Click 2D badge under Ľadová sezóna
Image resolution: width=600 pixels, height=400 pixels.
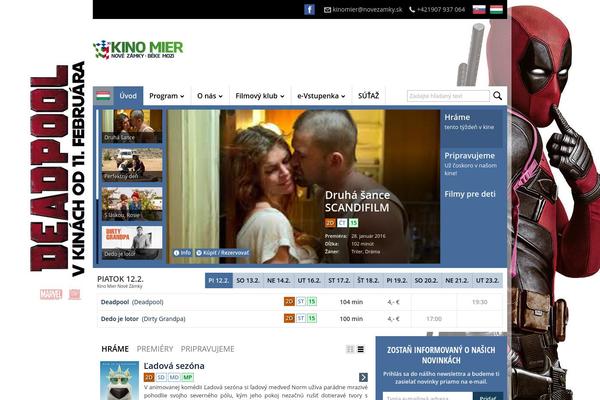pyautogui.click(x=149, y=377)
